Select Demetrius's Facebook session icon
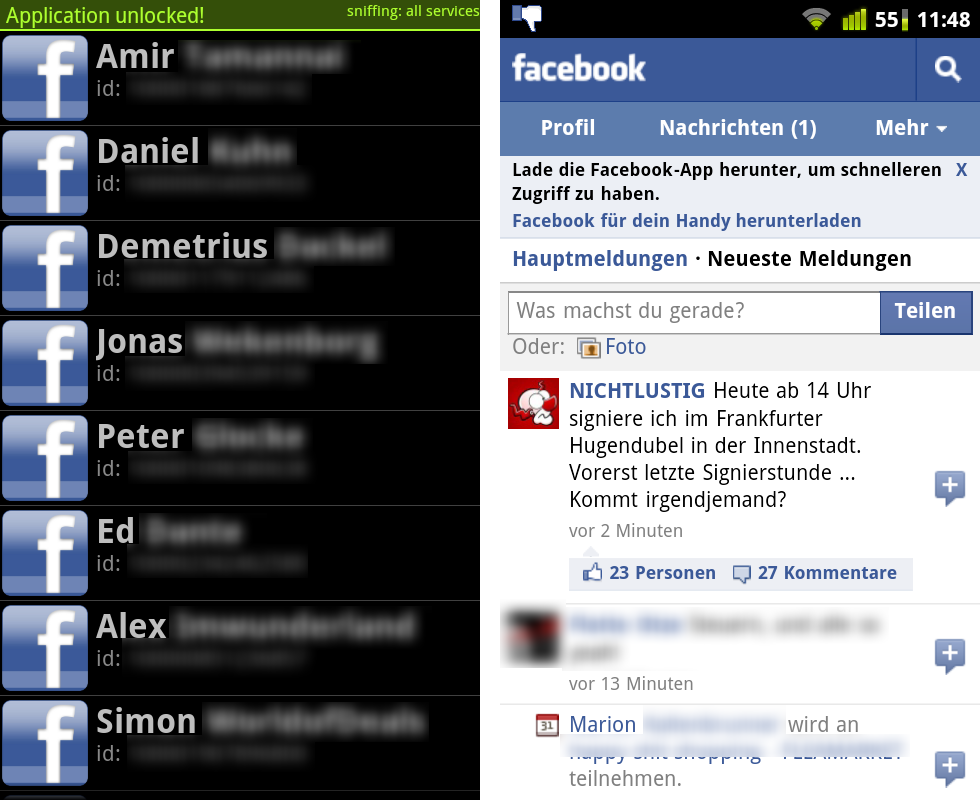Screen dimensions: 980x800 [x=45, y=268]
